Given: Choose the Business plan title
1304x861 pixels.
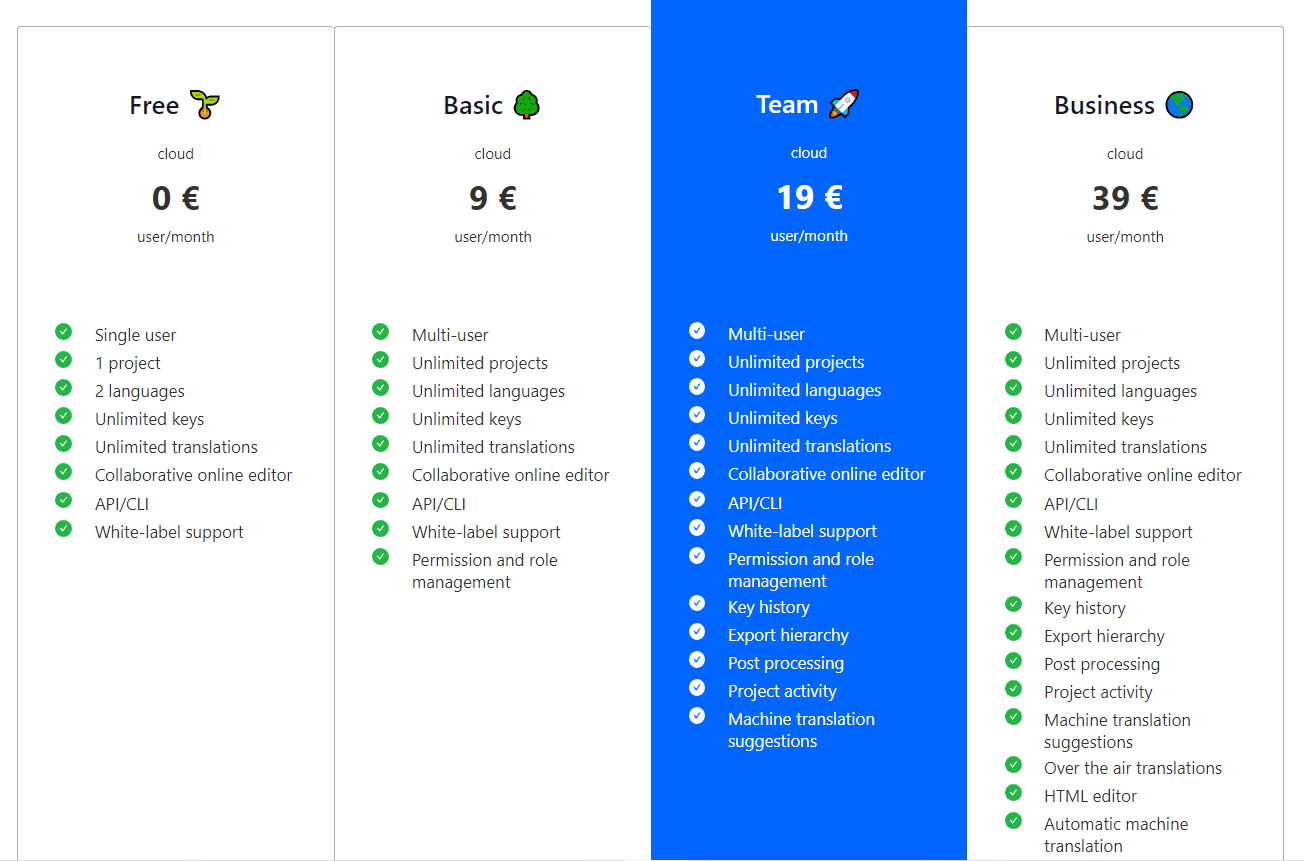Looking at the screenshot, I should (x=1104, y=106).
